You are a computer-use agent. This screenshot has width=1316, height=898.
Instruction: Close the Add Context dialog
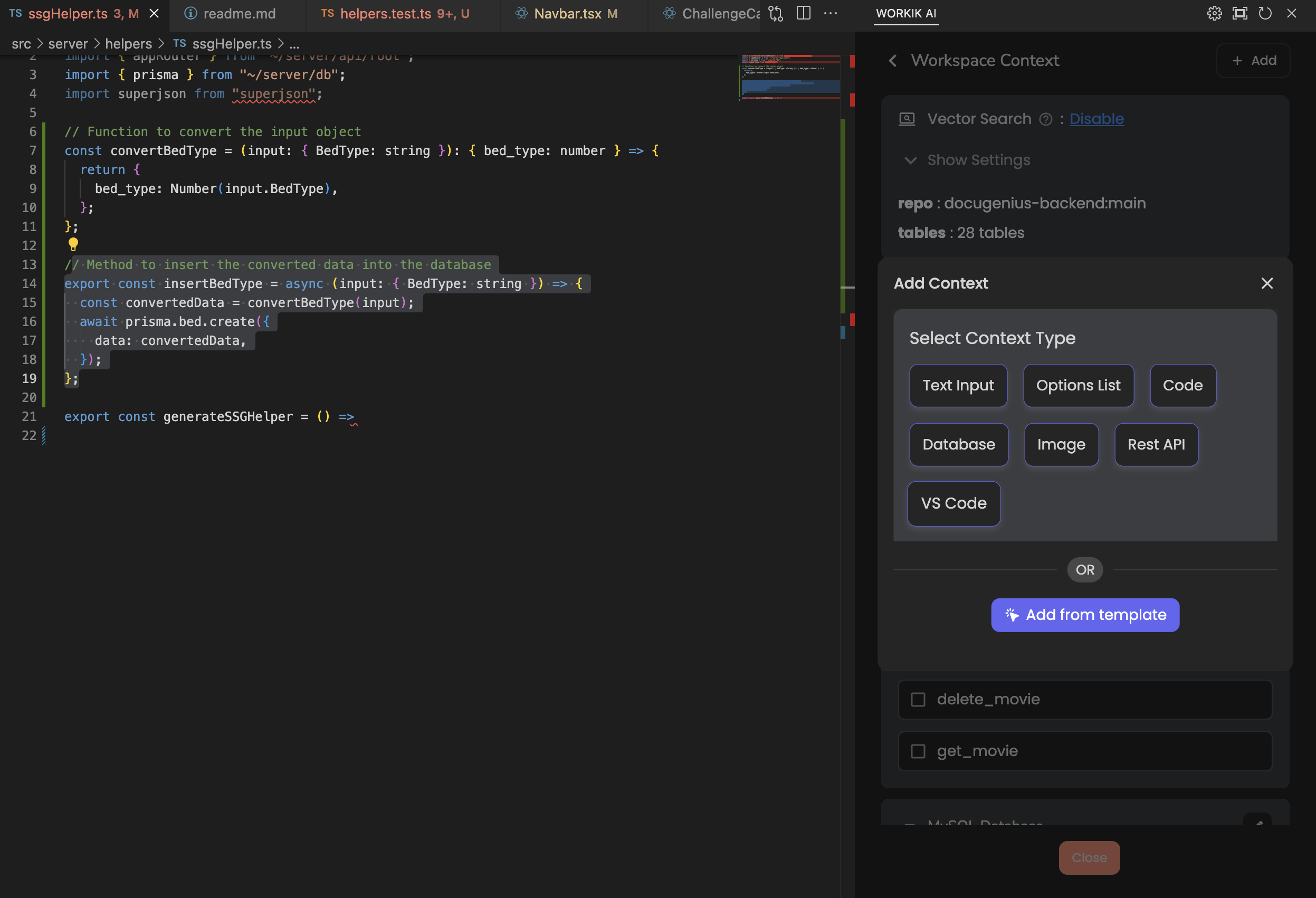tap(1267, 283)
